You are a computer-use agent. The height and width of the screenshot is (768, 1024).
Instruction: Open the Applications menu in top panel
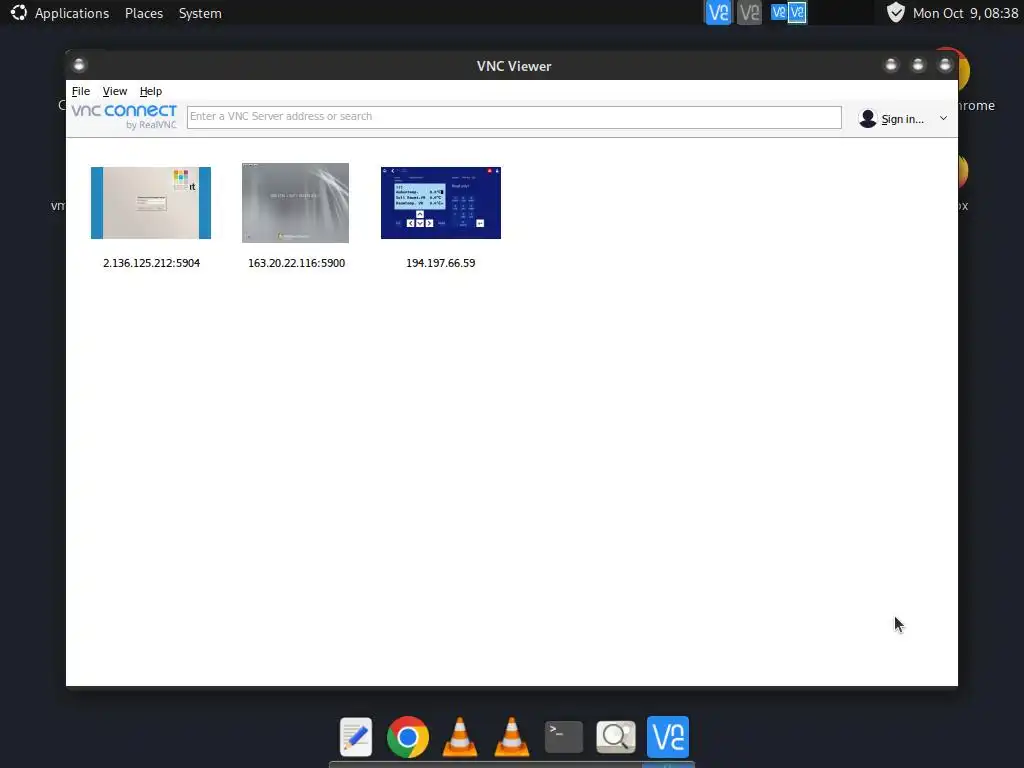tap(72, 13)
